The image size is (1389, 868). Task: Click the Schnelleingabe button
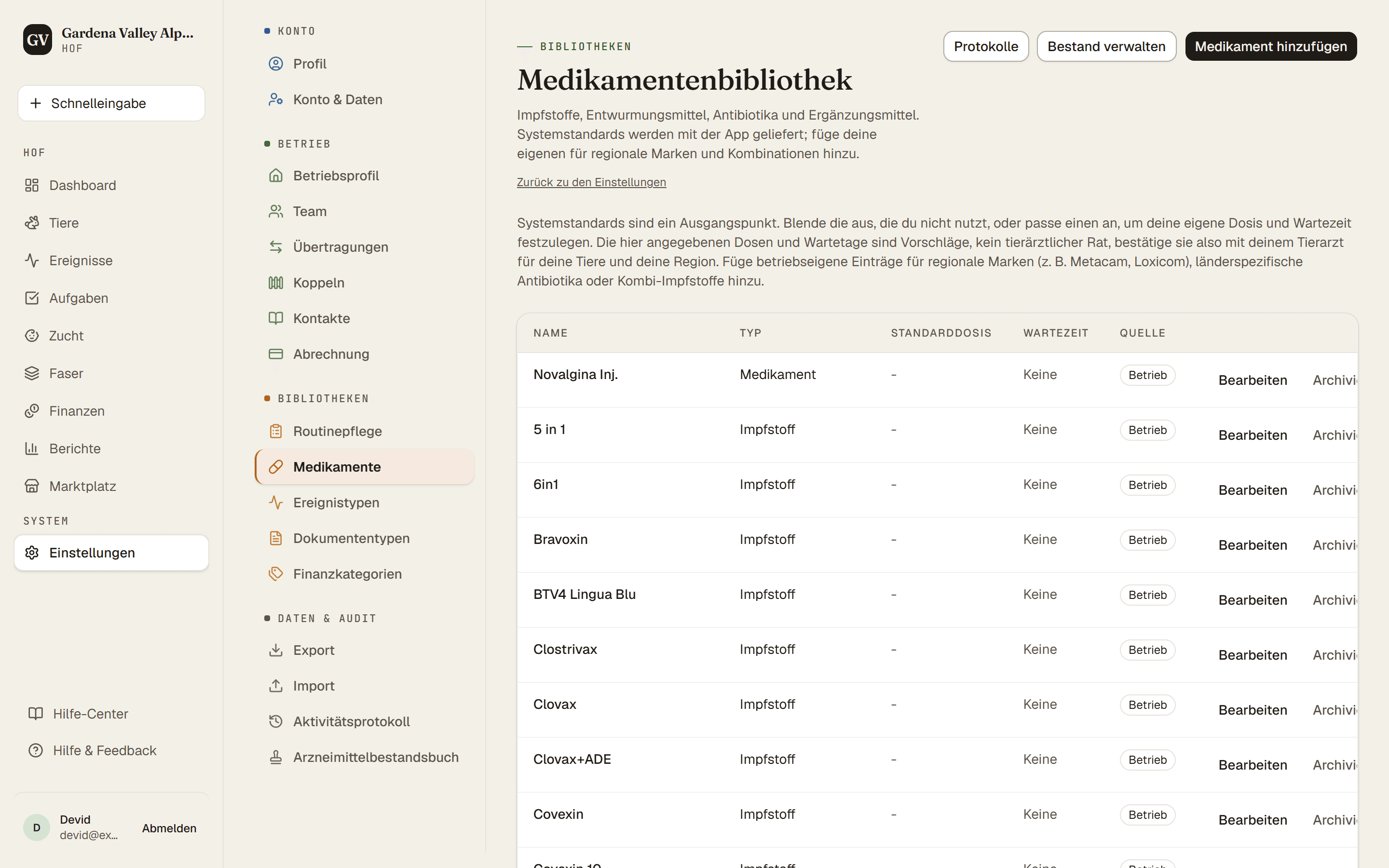tap(111, 103)
